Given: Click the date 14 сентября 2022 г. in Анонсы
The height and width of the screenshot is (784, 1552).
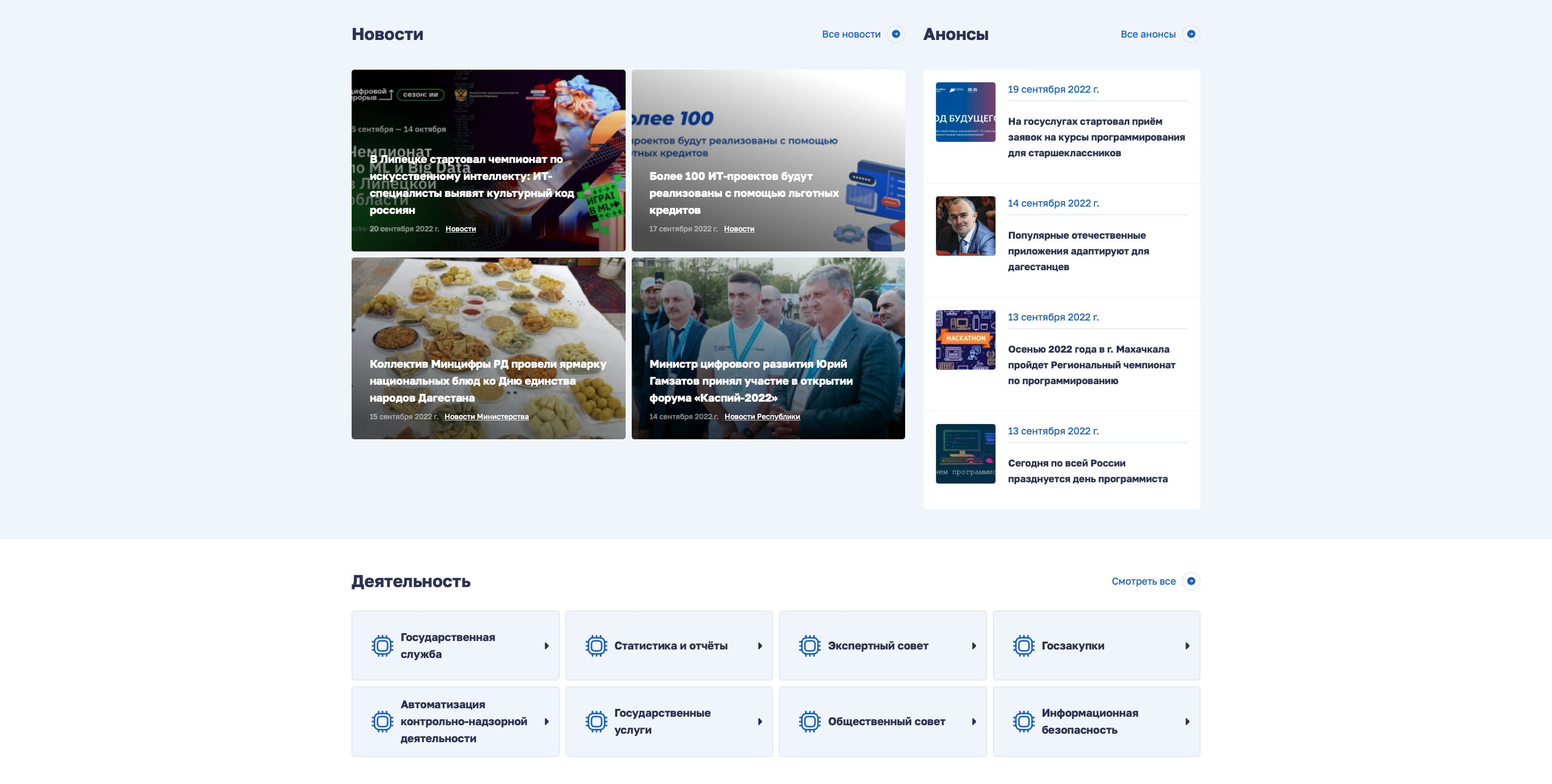Looking at the screenshot, I should 1053,204.
